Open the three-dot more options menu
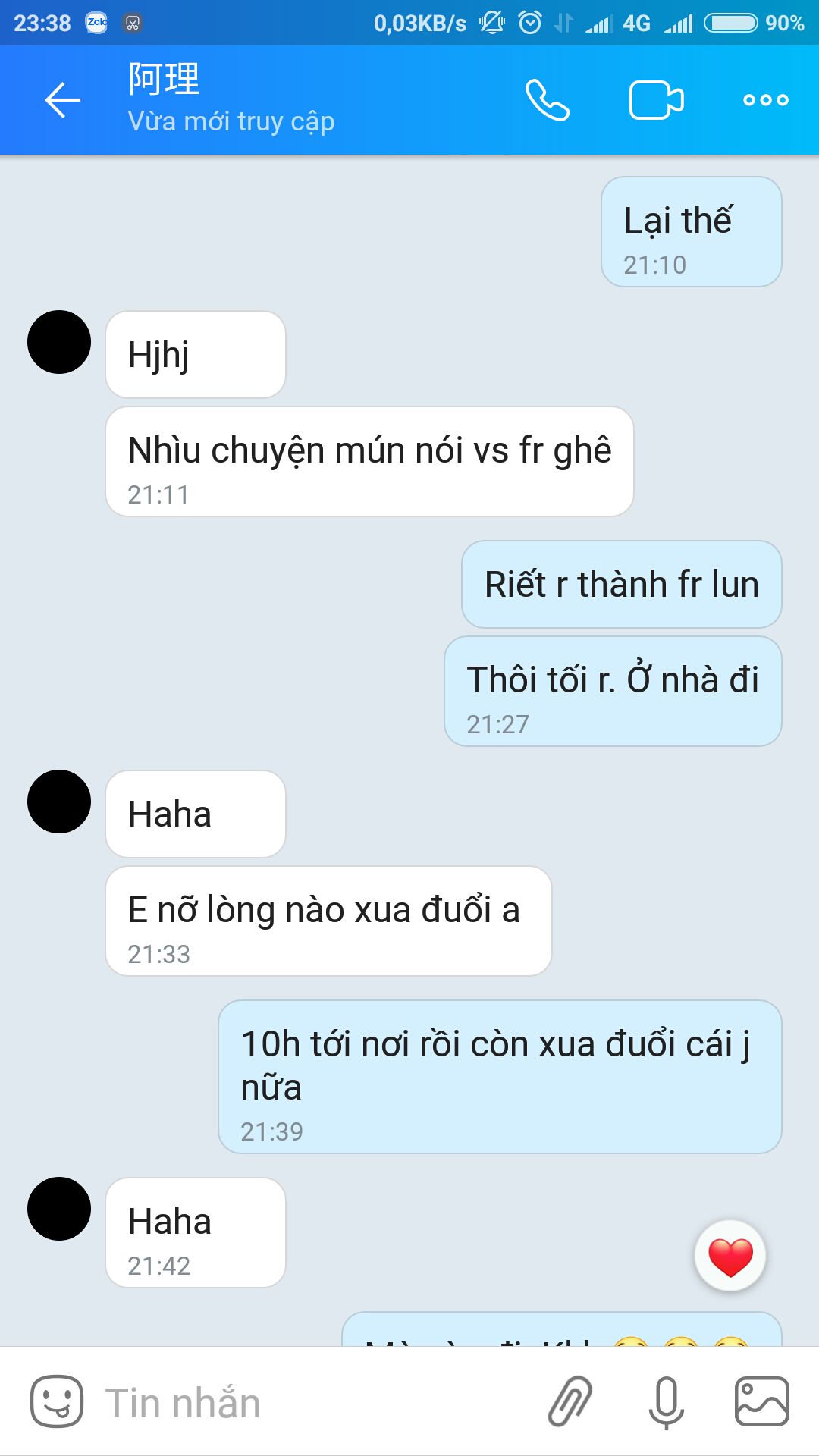Image resolution: width=819 pixels, height=1456 pixels. [x=766, y=100]
